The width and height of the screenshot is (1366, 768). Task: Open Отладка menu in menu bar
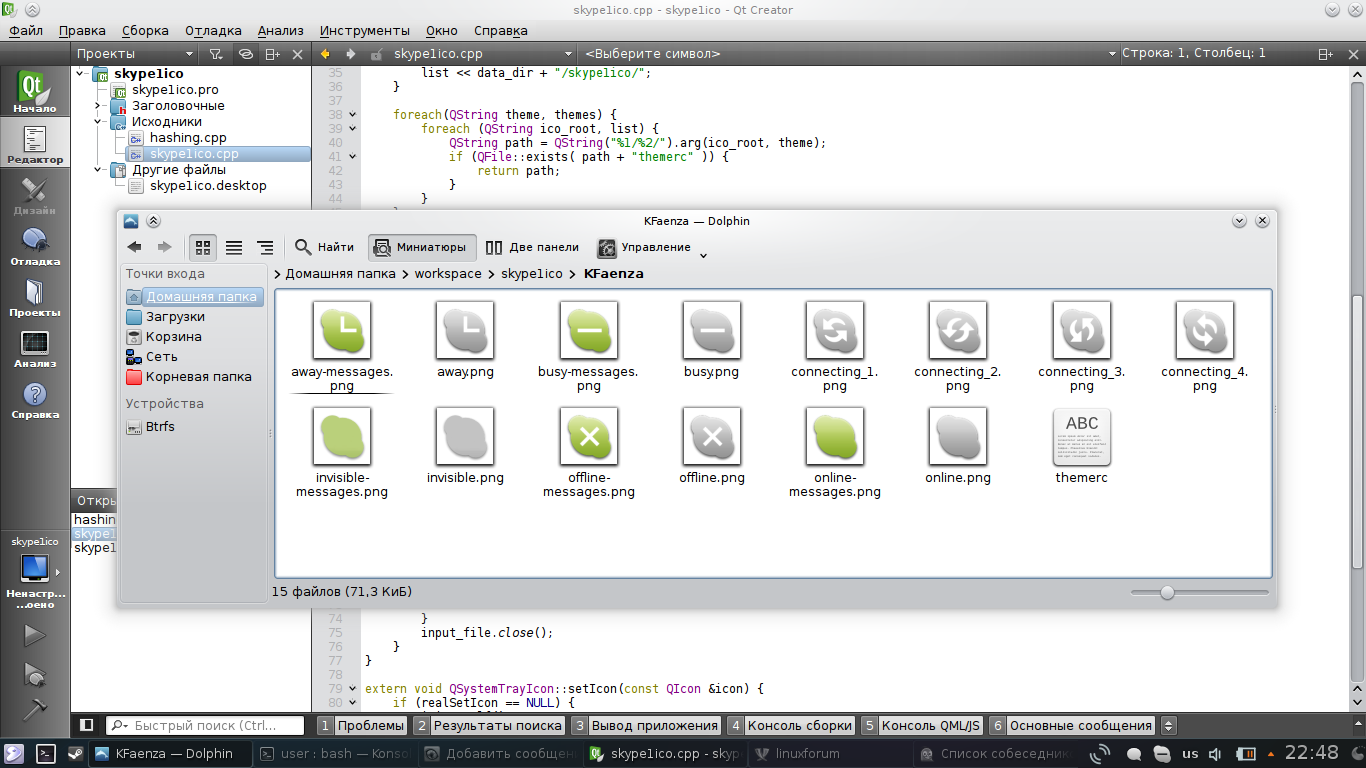pos(214,31)
